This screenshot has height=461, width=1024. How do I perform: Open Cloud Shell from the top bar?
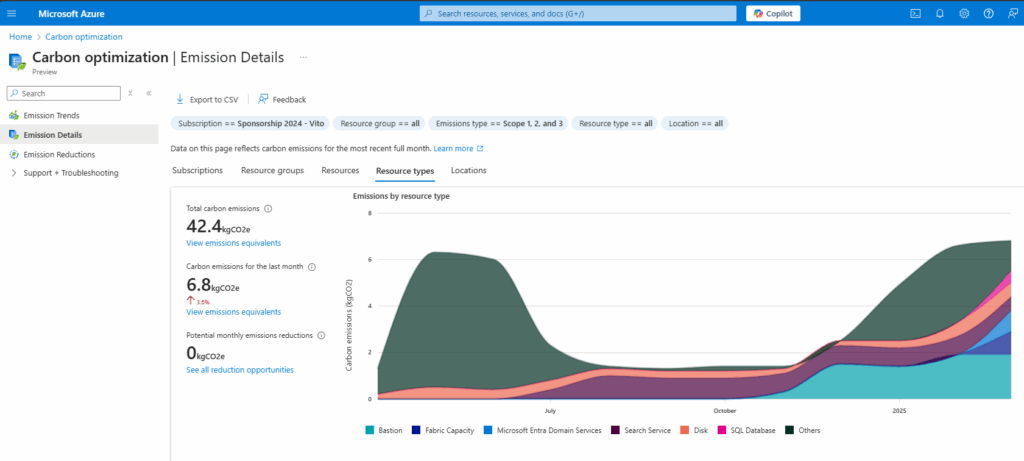click(x=916, y=13)
